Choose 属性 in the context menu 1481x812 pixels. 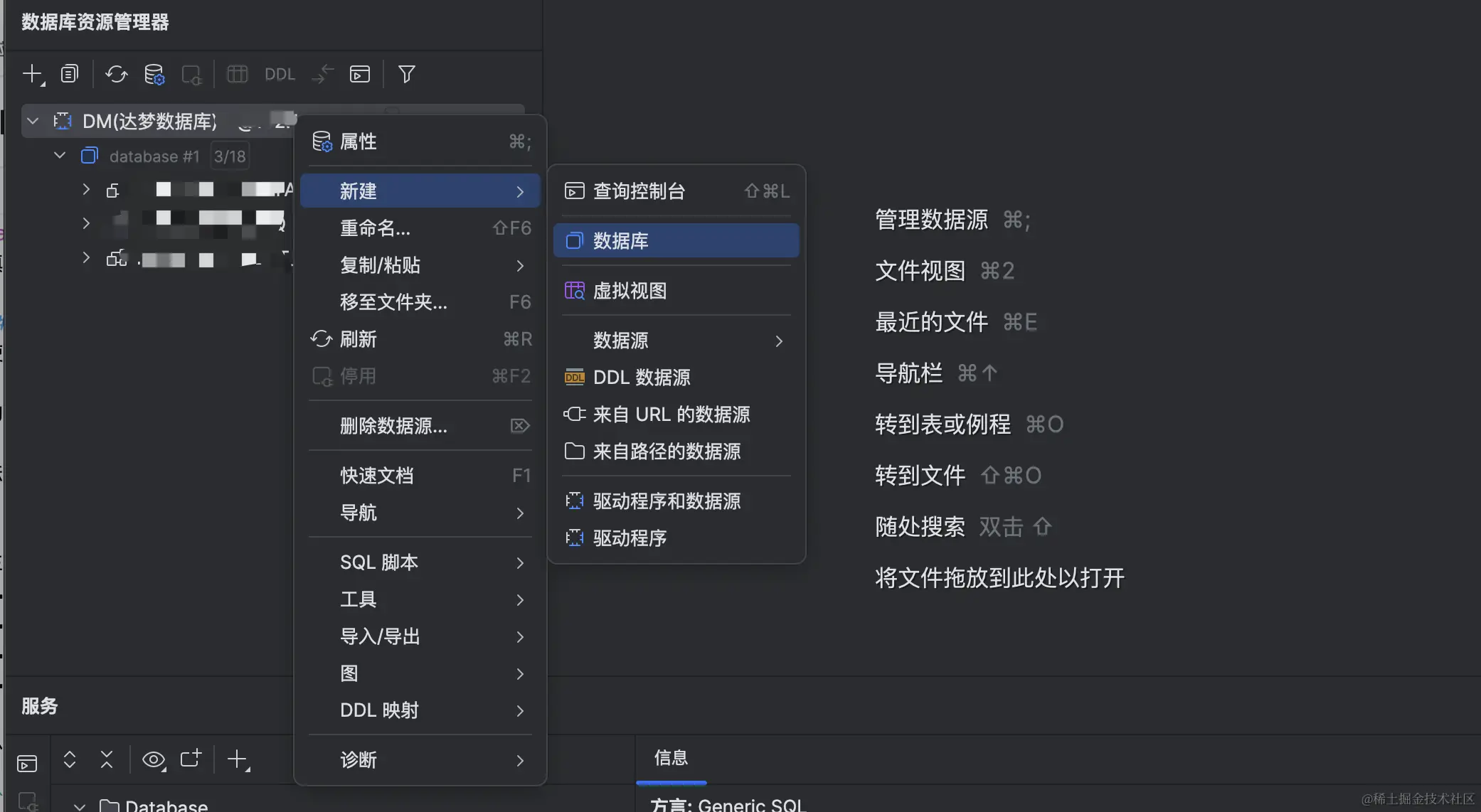420,141
